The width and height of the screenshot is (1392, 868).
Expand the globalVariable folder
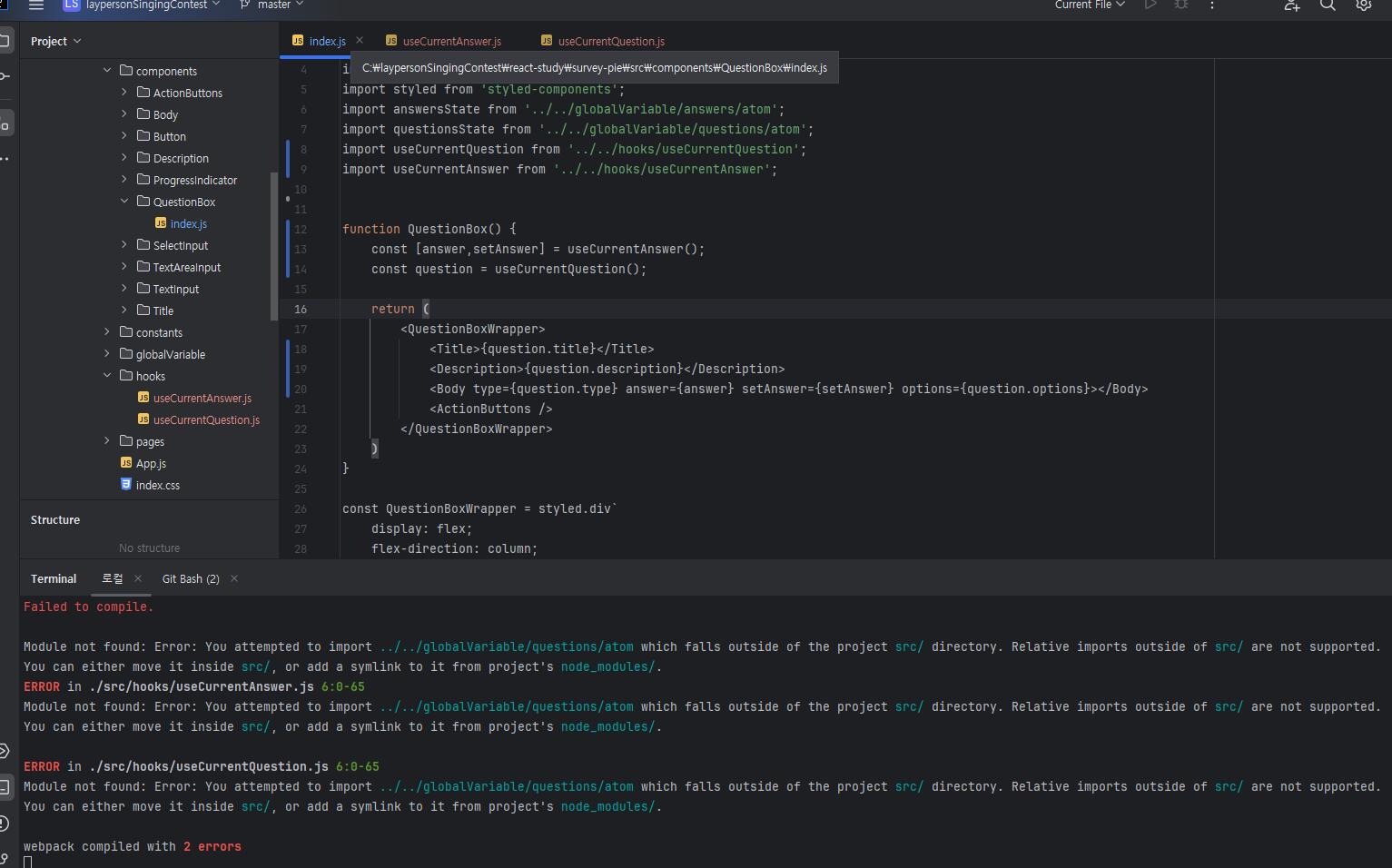pyautogui.click(x=107, y=354)
